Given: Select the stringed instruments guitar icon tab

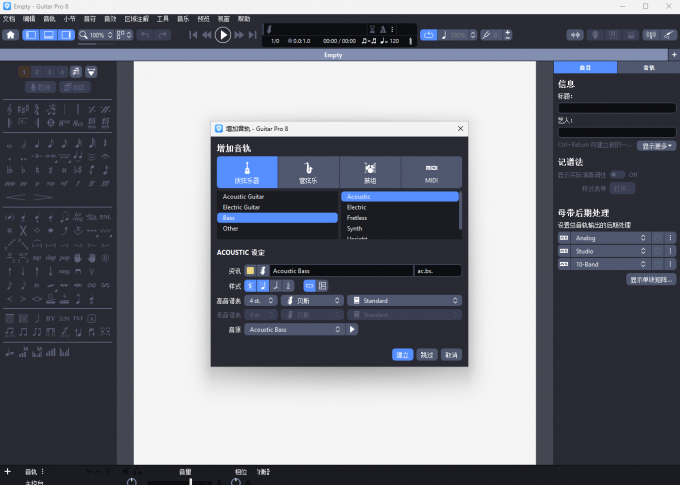Looking at the screenshot, I should (247, 172).
